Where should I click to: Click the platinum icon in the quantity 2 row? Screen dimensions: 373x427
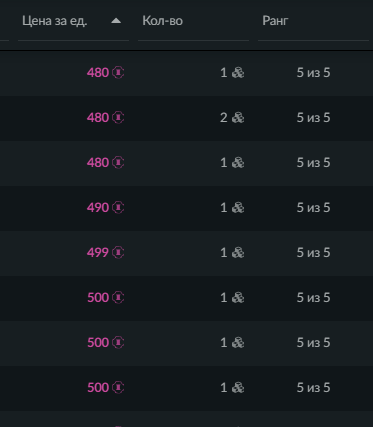pos(118,117)
